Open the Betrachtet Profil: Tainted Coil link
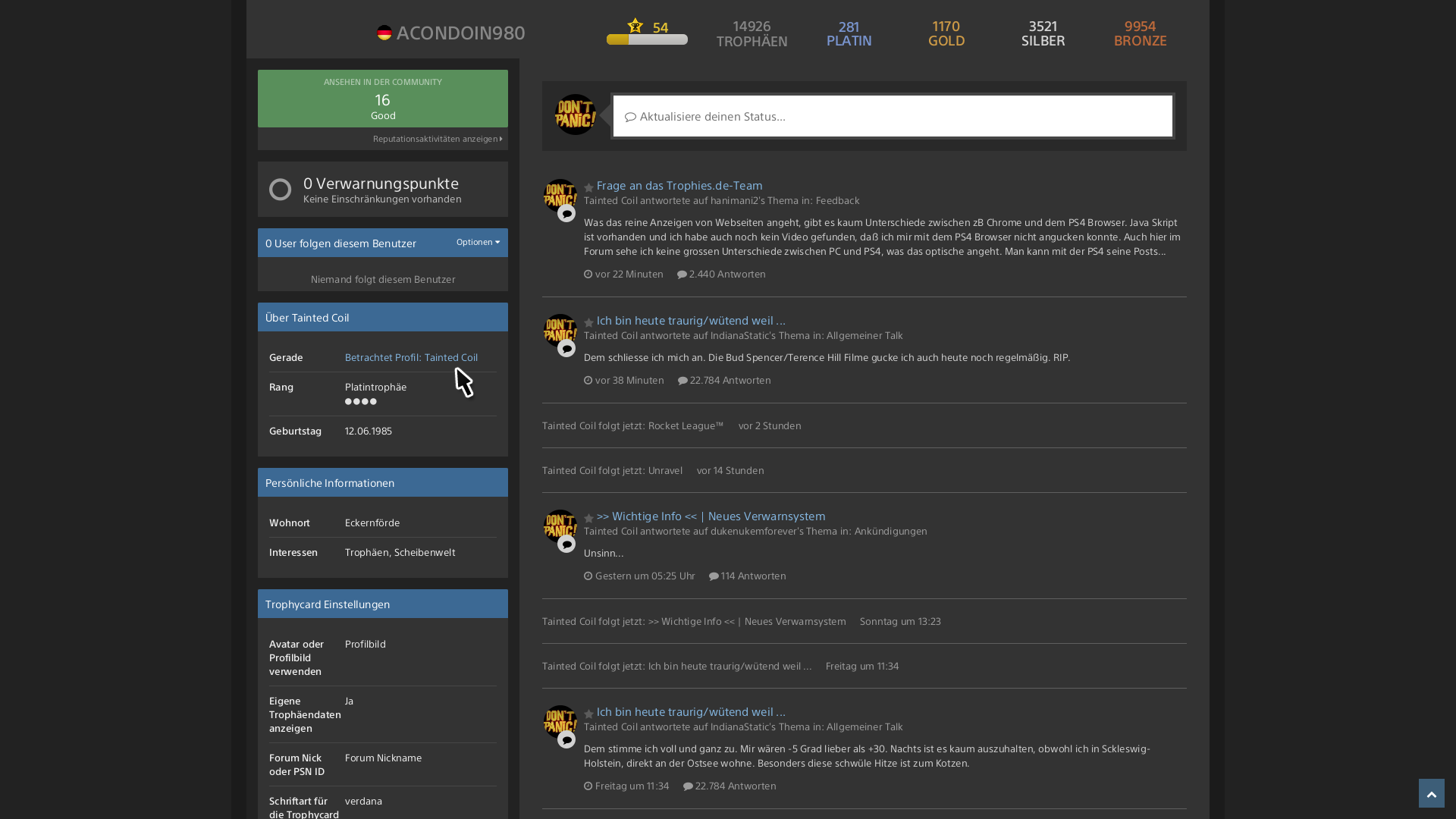The height and width of the screenshot is (819, 1456). [x=411, y=357]
